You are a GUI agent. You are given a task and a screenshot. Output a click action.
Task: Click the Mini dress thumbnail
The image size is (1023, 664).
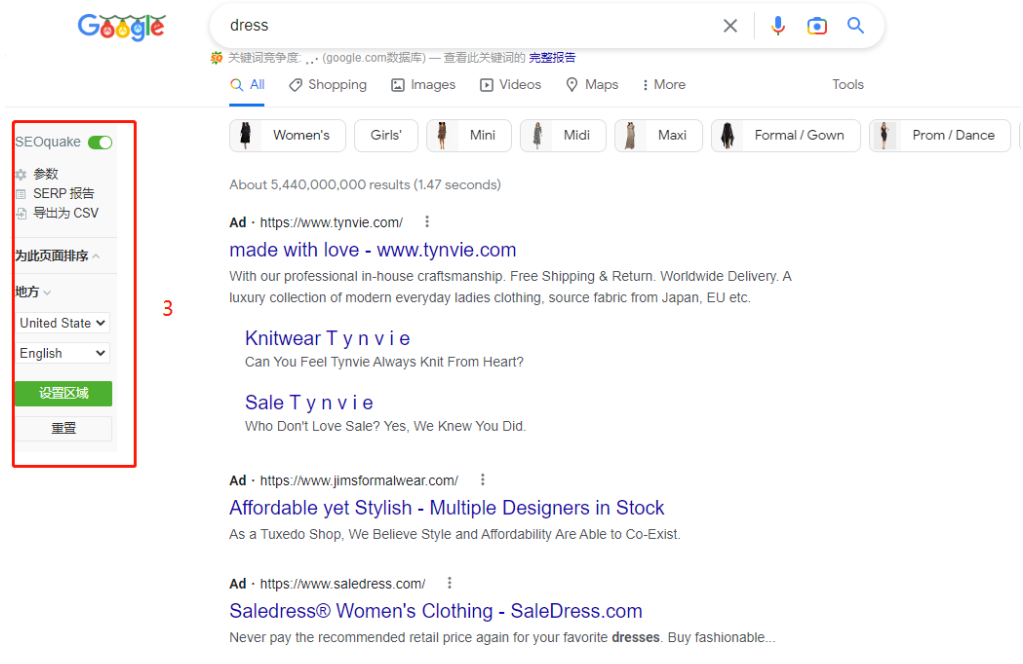(x=442, y=136)
